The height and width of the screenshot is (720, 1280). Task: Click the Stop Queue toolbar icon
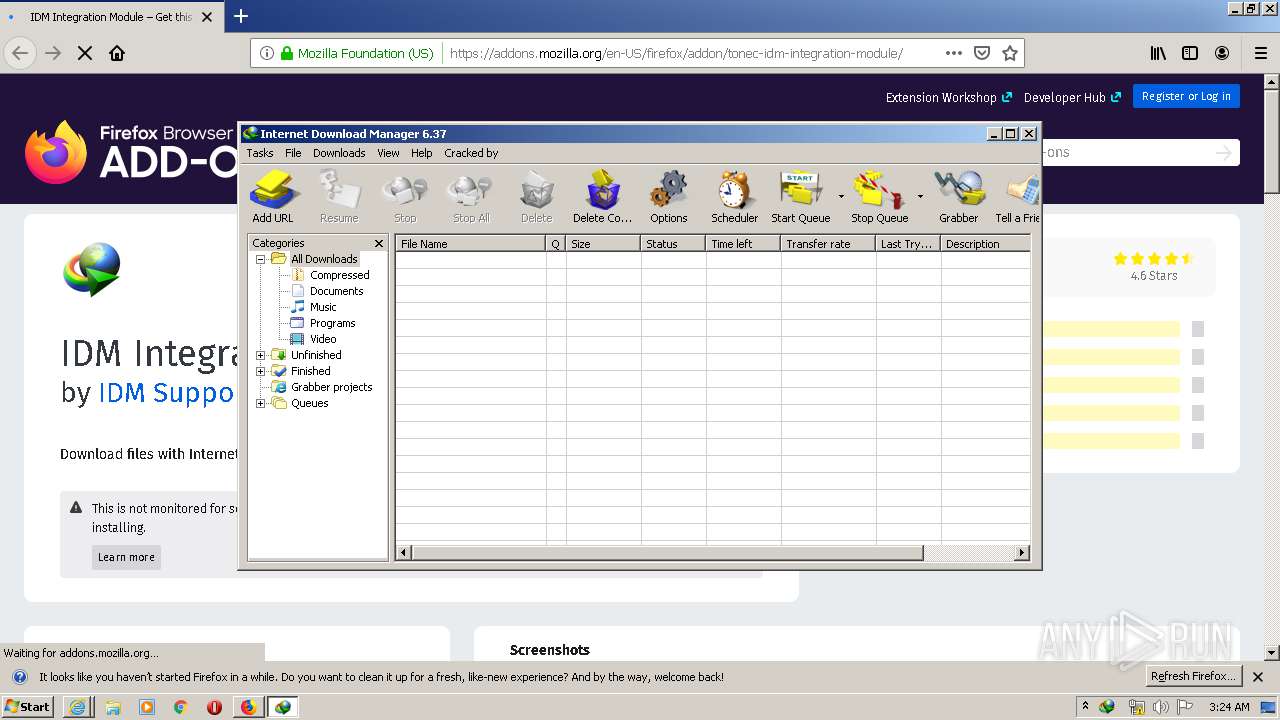coord(879,196)
